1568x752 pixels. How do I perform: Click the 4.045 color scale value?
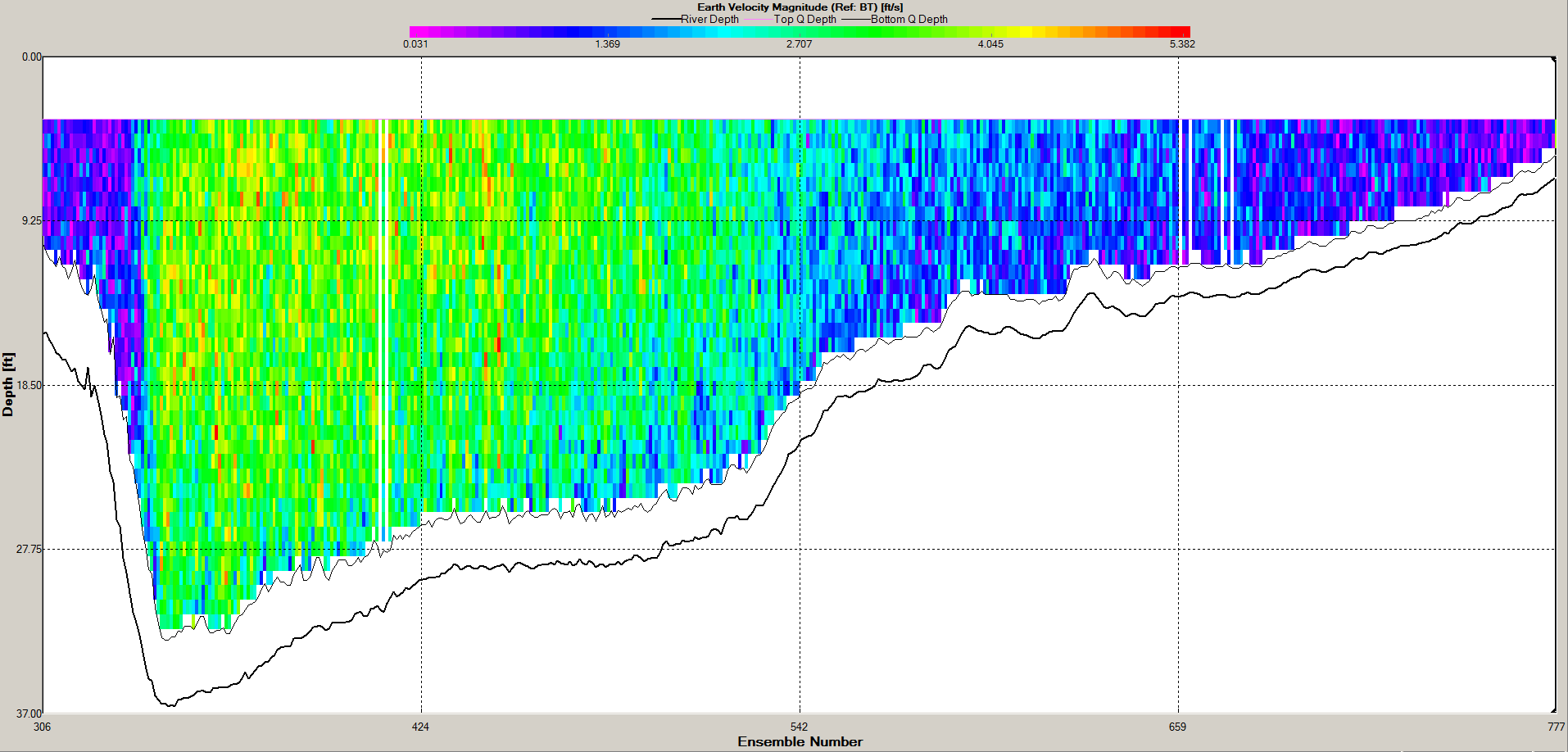pyautogui.click(x=990, y=44)
